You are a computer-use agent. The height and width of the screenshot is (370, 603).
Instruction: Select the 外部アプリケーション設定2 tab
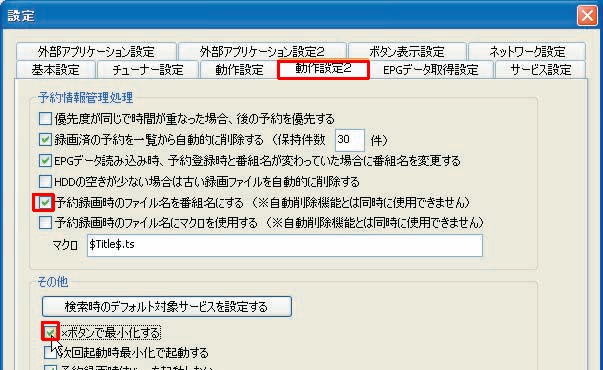262,51
